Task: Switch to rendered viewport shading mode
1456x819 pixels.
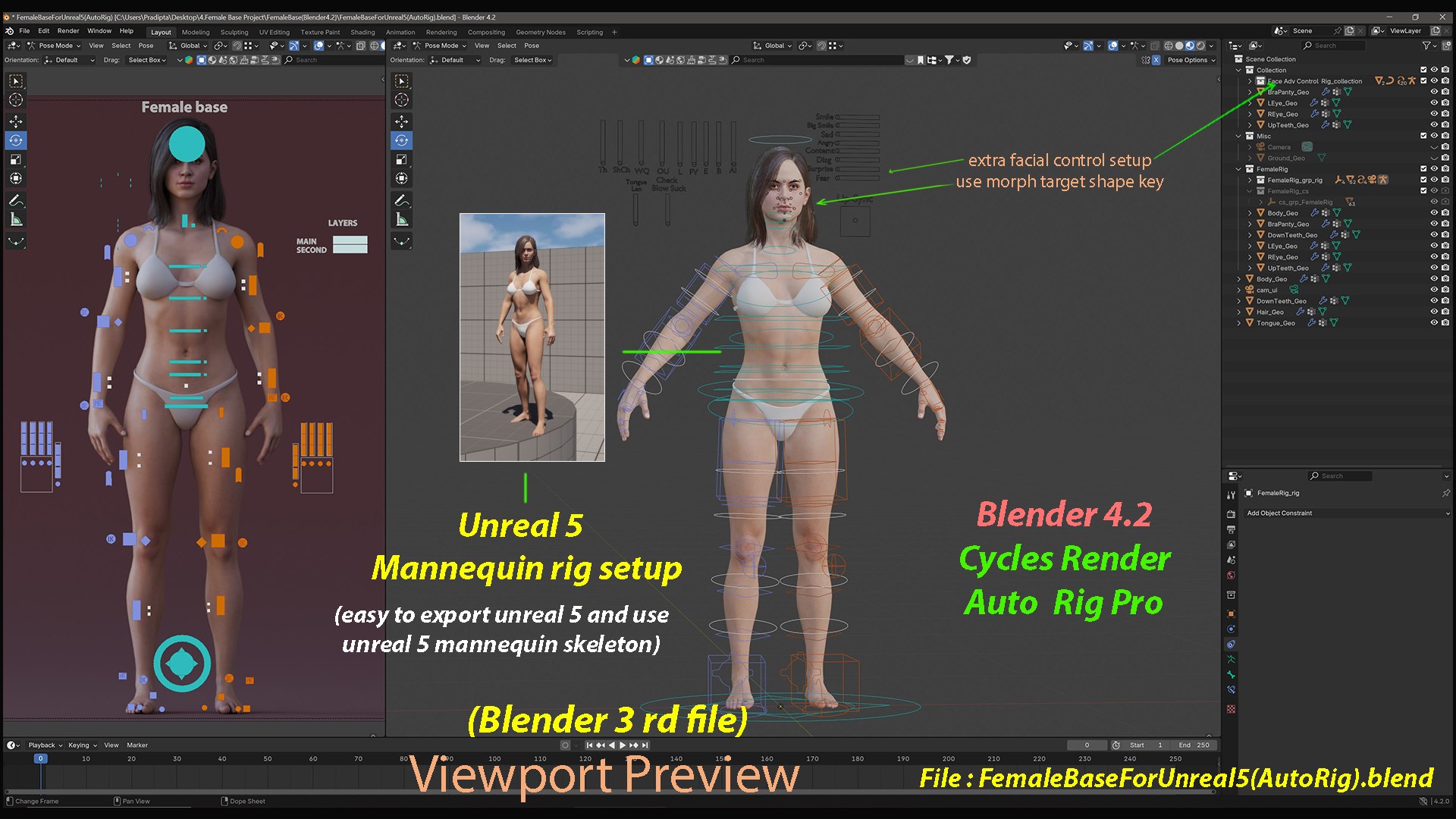Action: point(1200,45)
